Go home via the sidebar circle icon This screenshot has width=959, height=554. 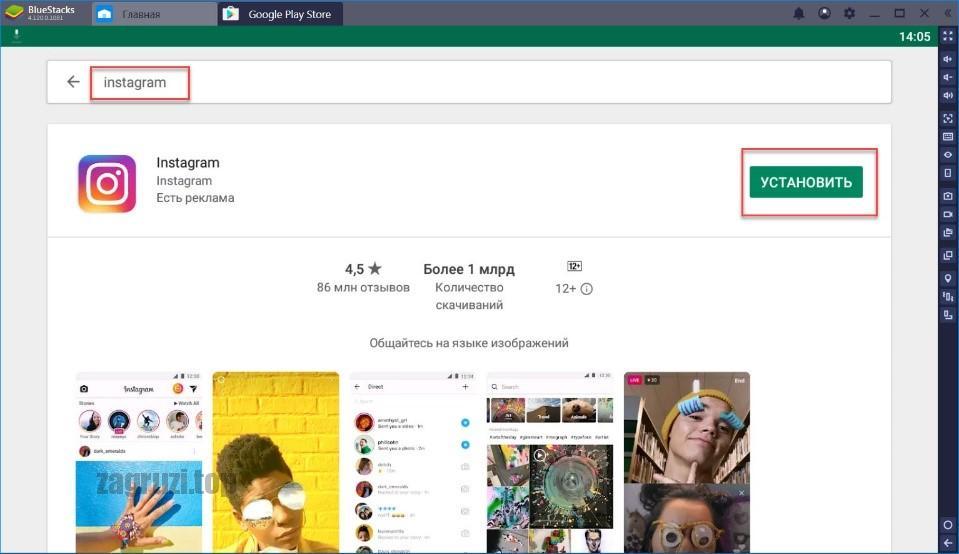click(947, 525)
